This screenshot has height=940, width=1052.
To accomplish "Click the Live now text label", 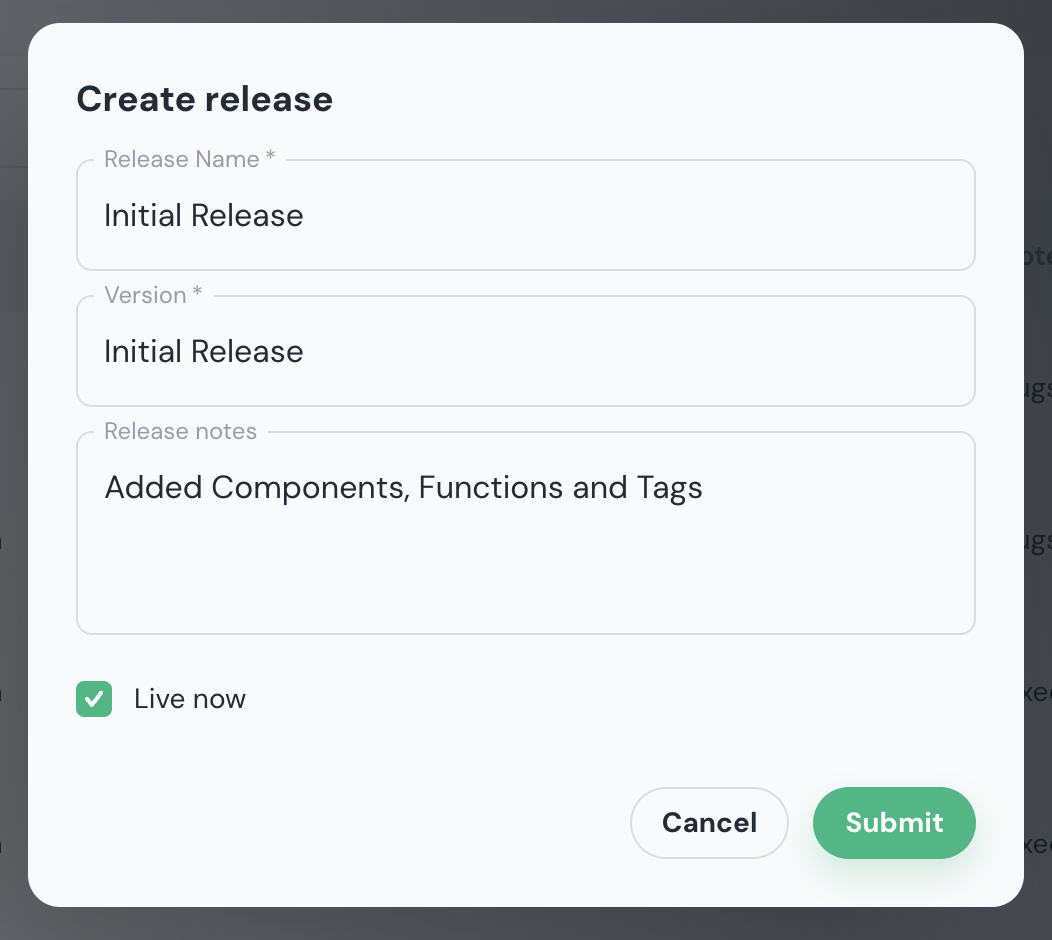I will tap(189, 698).
